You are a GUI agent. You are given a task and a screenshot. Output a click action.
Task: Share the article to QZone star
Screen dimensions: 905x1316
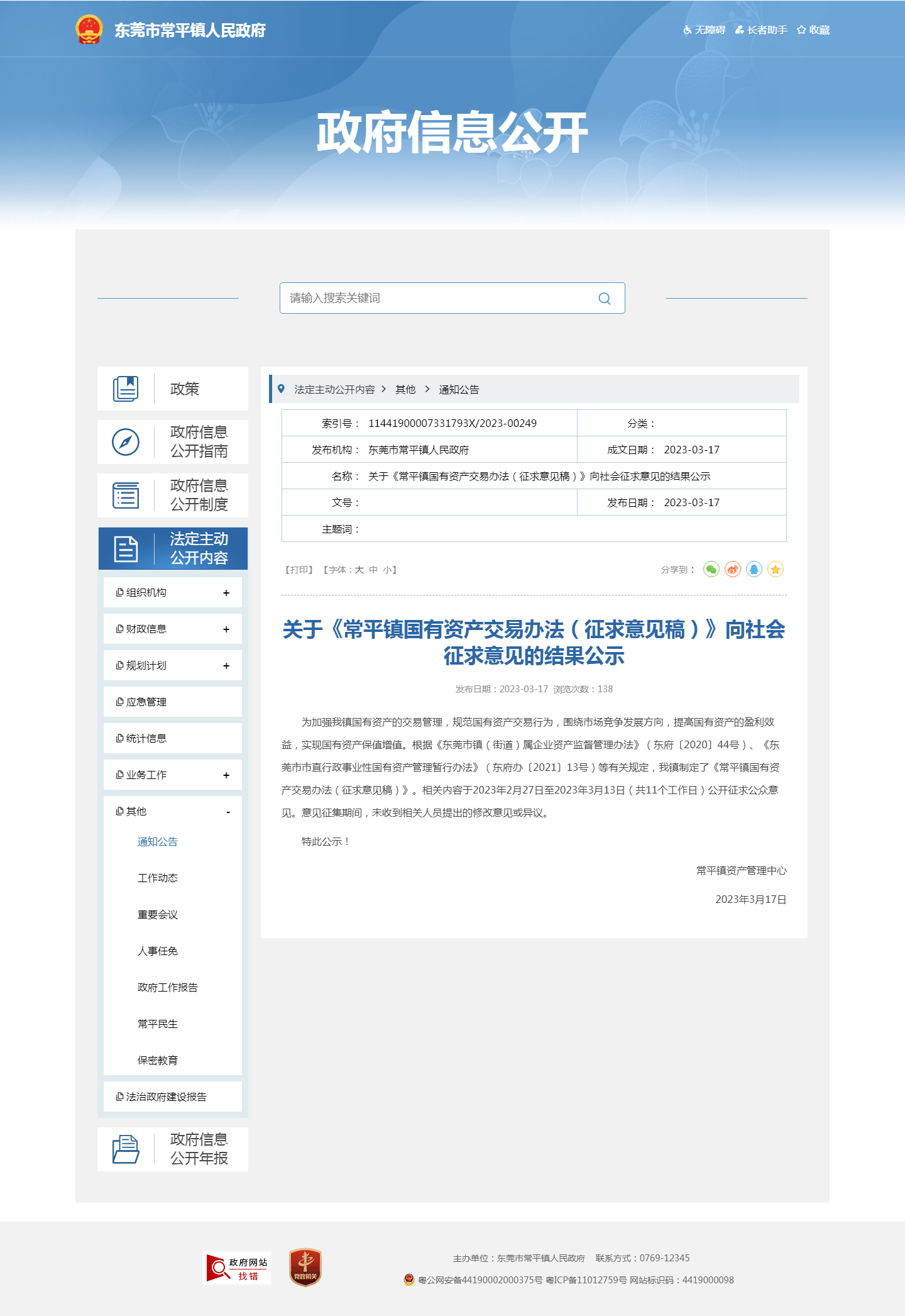click(x=776, y=570)
